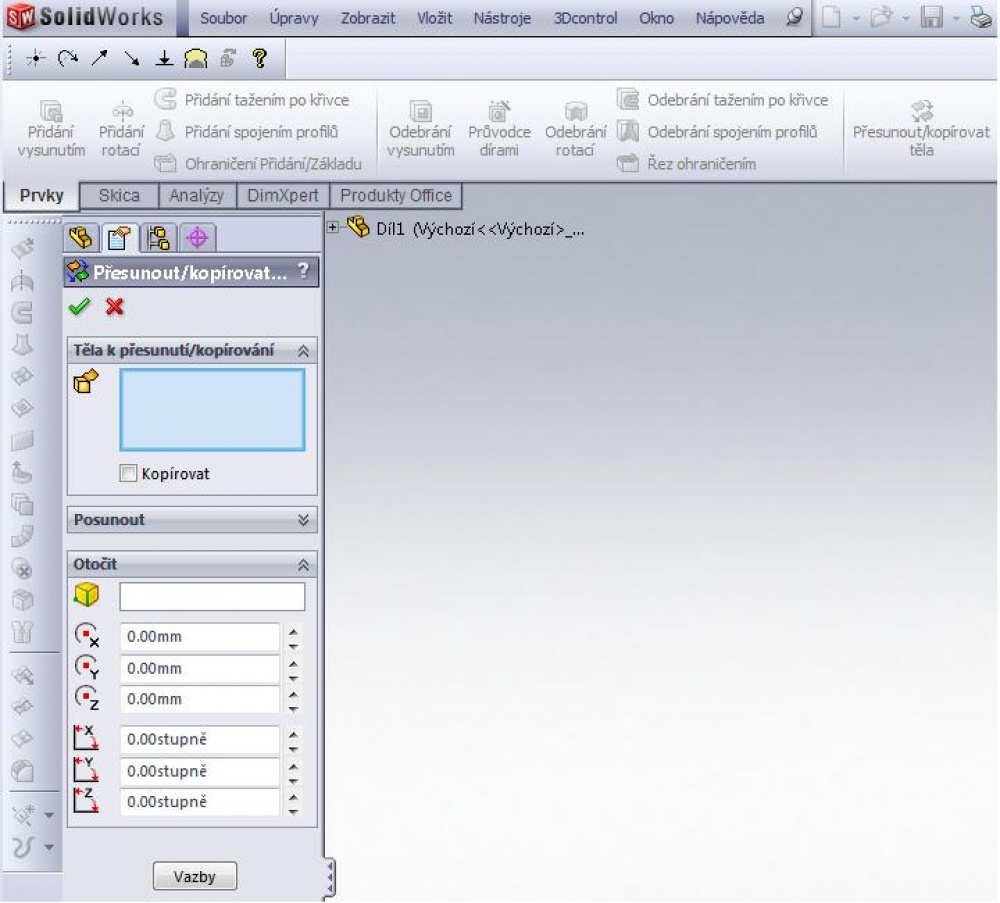This screenshot has height=903, width=1000.
Task: Click the green checkmark to confirm
Action: pyautogui.click(x=79, y=307)
